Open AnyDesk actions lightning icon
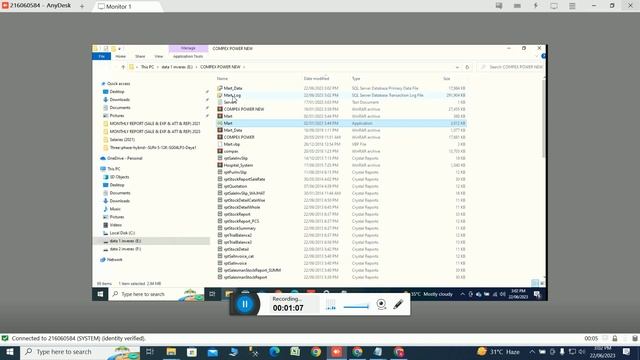This screenshot has height=360, width=640. (x=536, y=6)
